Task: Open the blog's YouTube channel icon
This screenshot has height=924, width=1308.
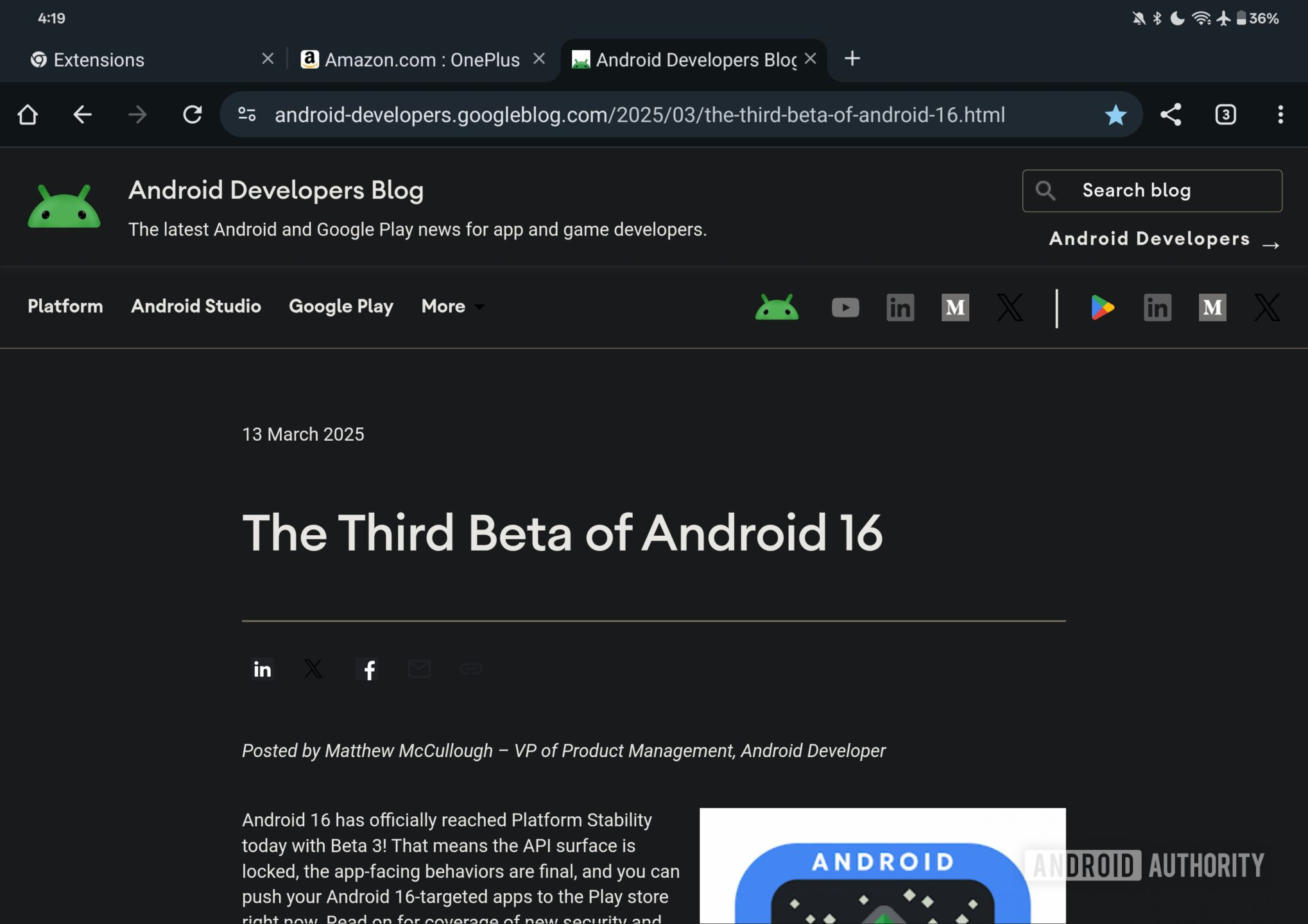Action: [x=845, y=307]
